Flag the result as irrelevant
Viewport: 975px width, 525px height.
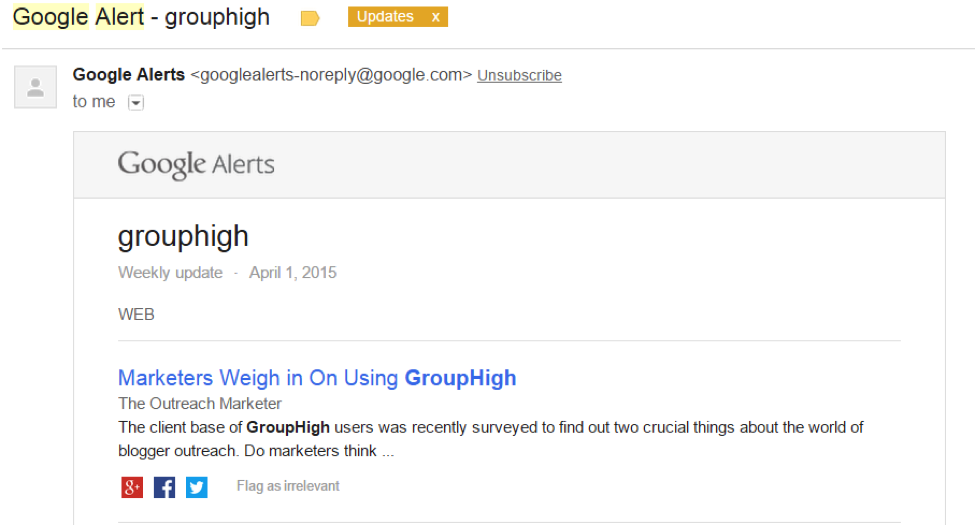pos(288,486)
